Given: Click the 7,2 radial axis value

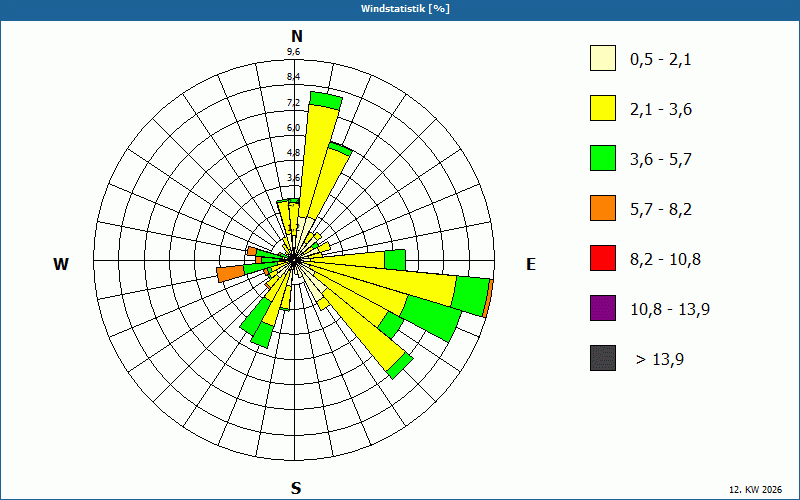Looking at the screenshot, I should pos(293,103).
